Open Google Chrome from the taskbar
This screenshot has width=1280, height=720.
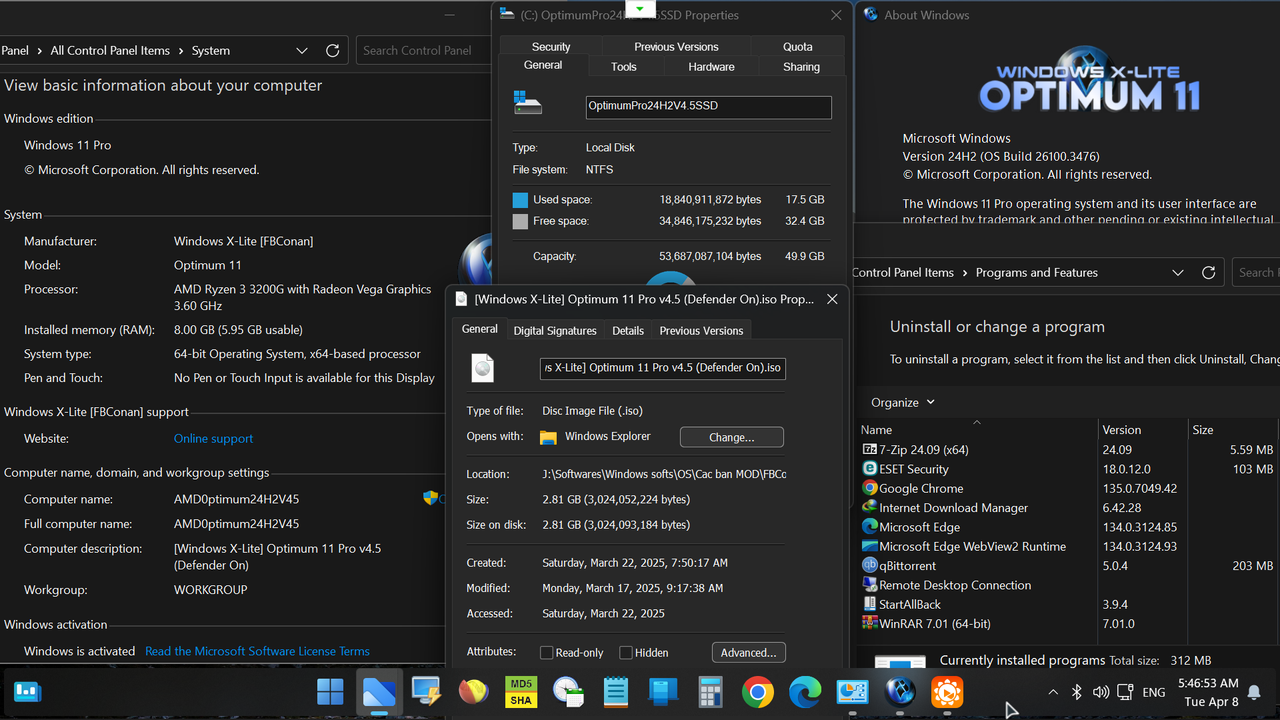click(757, 691)
